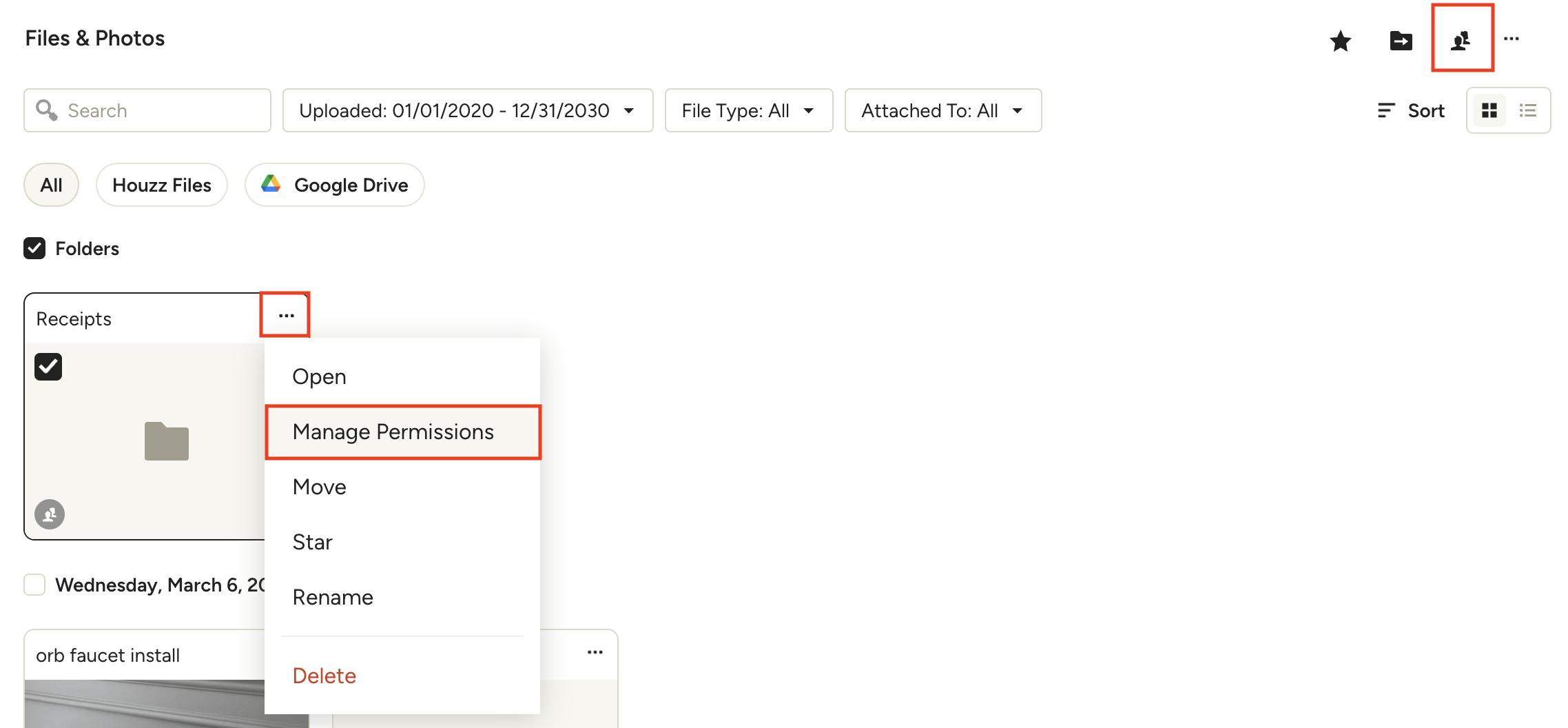Viewport: 1568px width, 728px height.
Task: Open the File Type filter dropdown
Action: [x=748, y=110]
